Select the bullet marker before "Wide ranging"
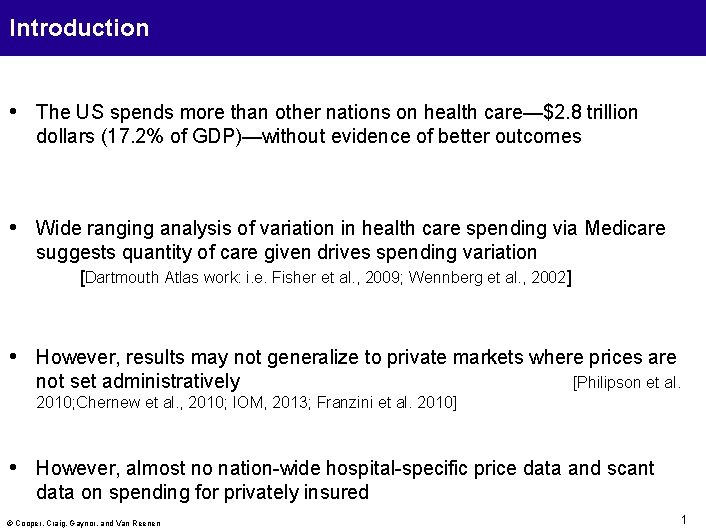The width and height of the screenshot is (706, 529). 13,227
